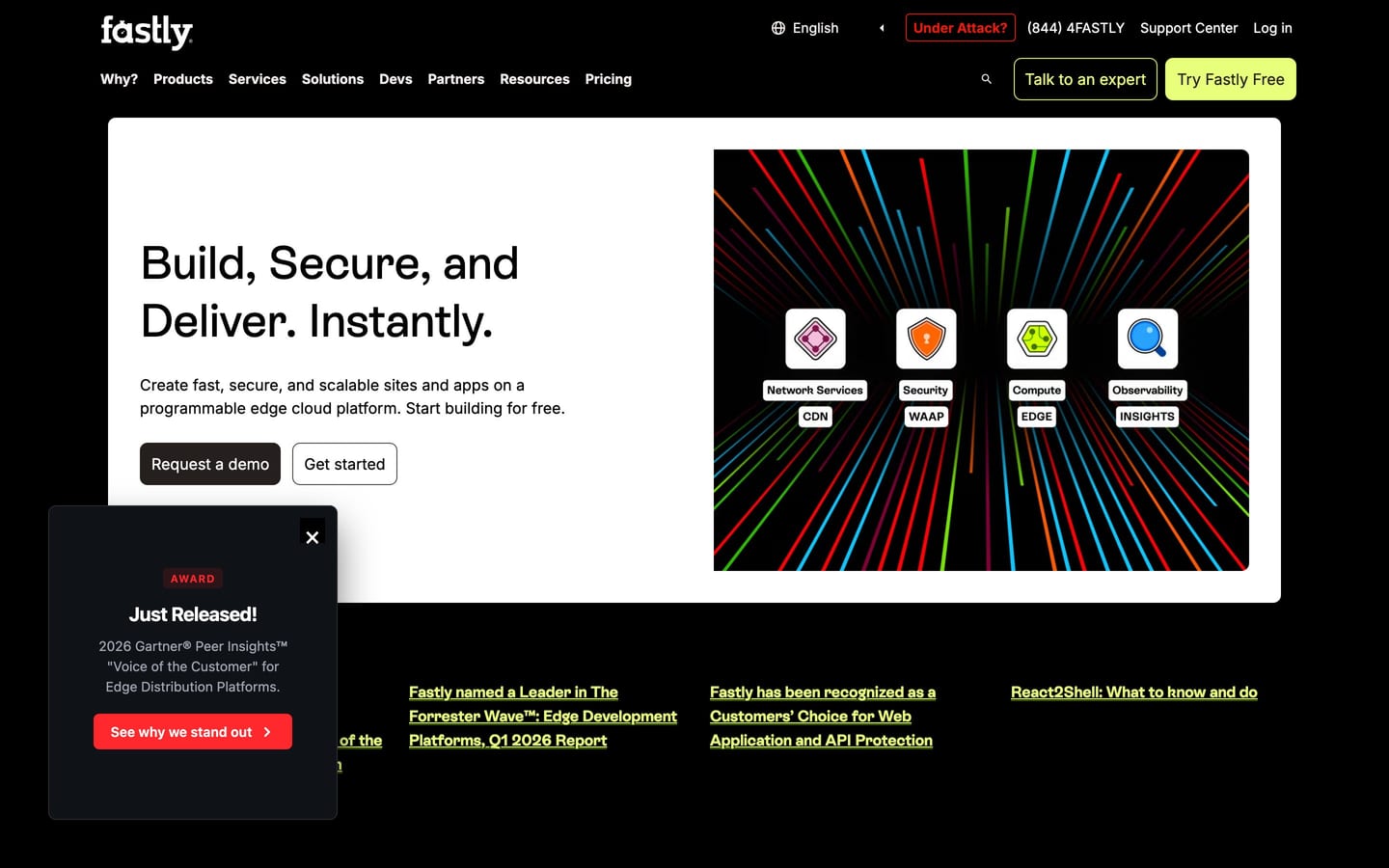Open the Services menu
The height and width of the screenshot is (868, 1389).
pos(258,79)
